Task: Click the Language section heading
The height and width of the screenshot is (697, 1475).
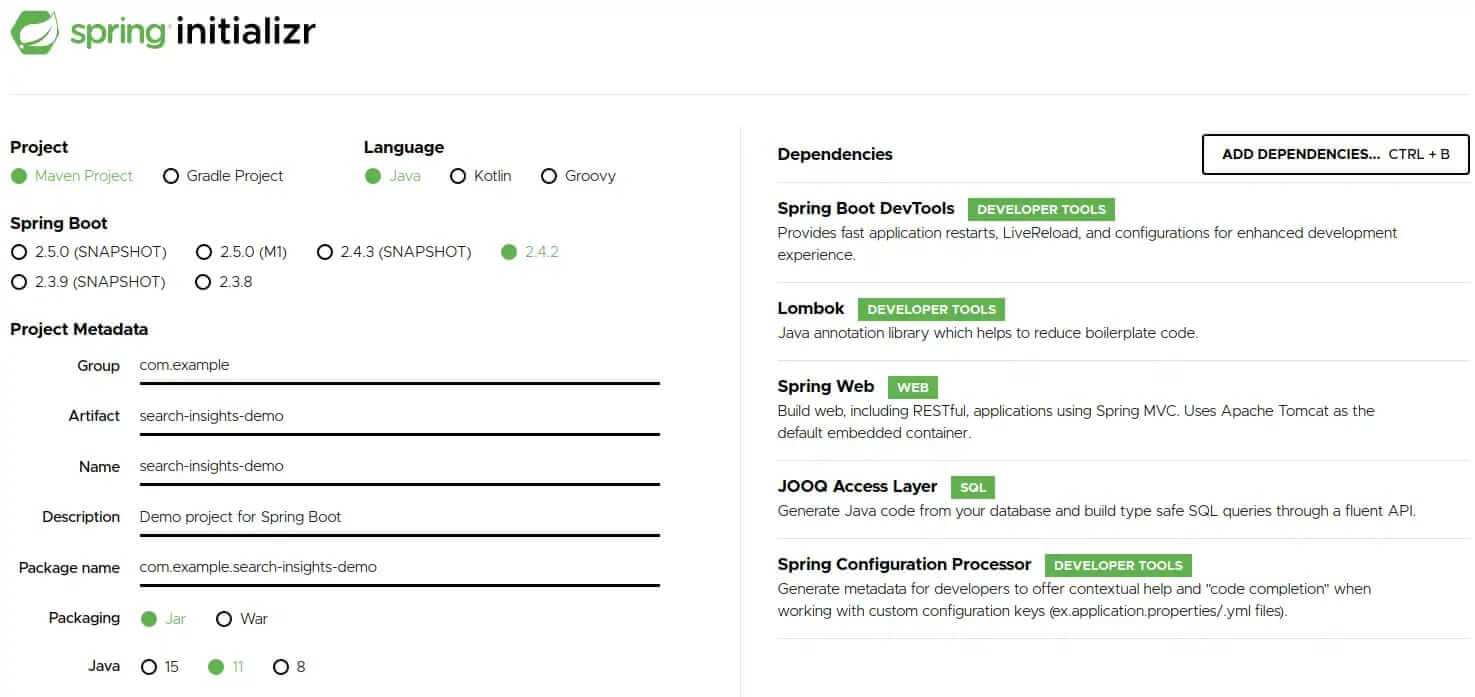Action: pos(404,147)
